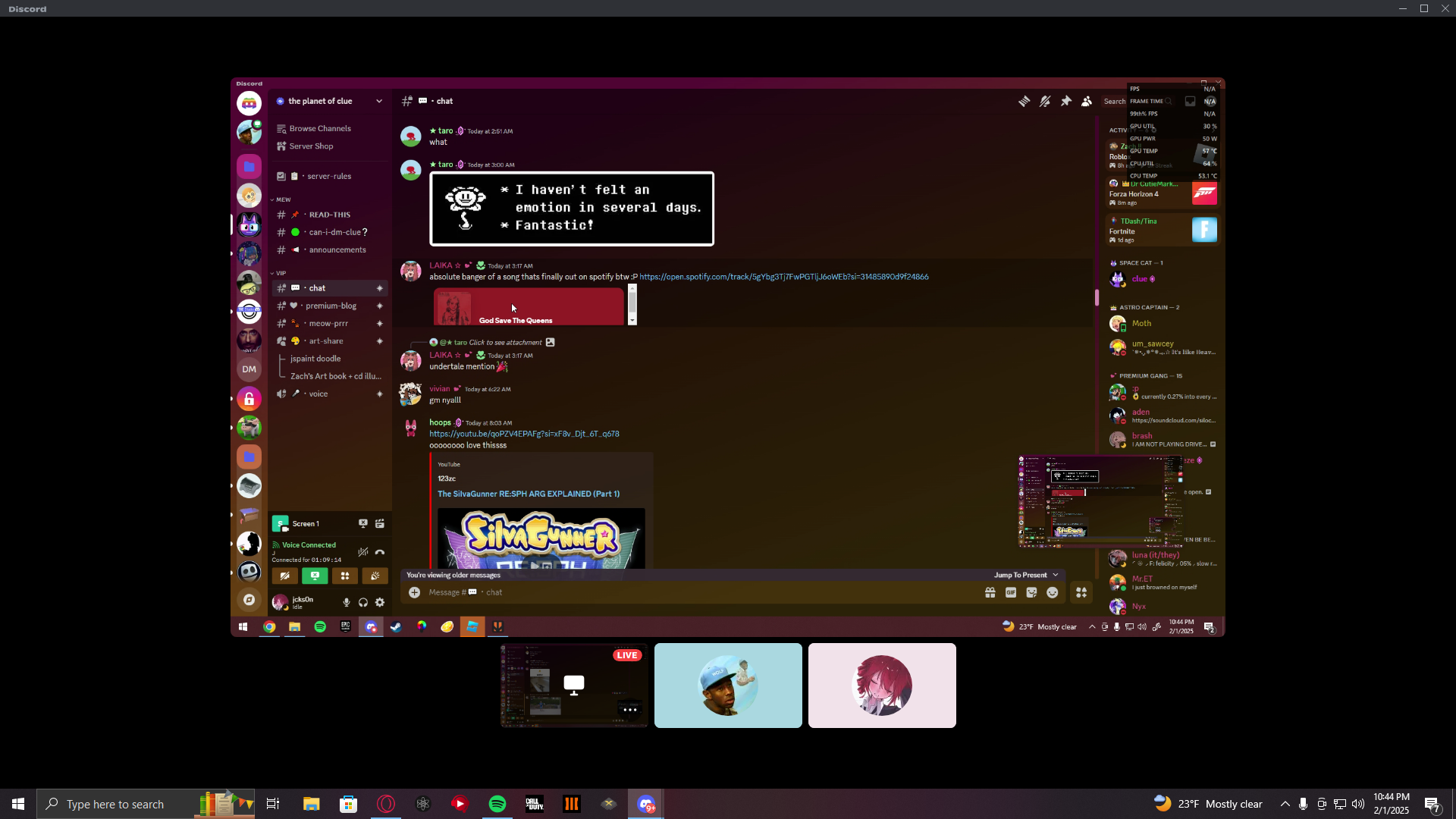Select the premium-blog channel

click(x=331, y=306)
